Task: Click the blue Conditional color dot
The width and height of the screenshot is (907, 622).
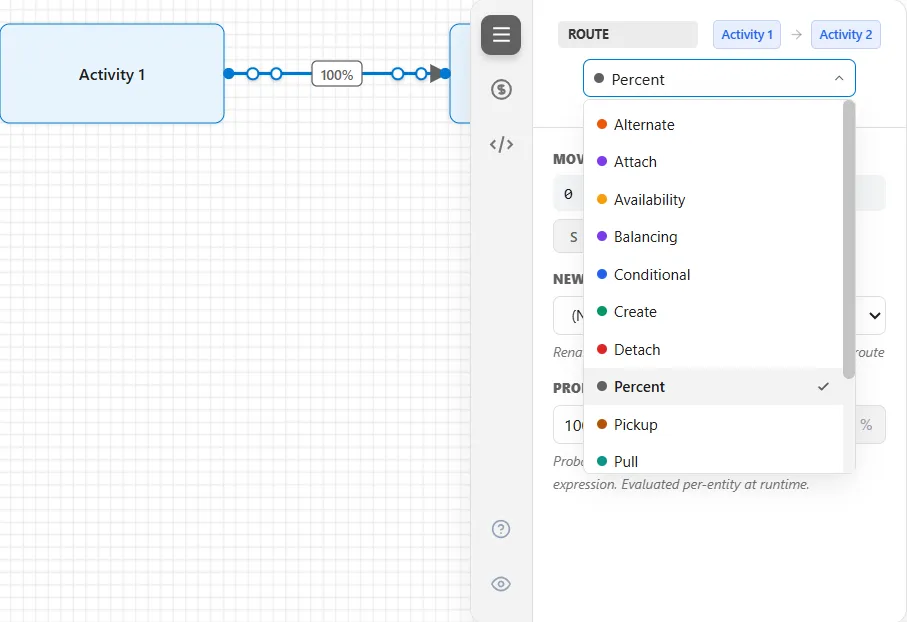Action: coord(602,274)
